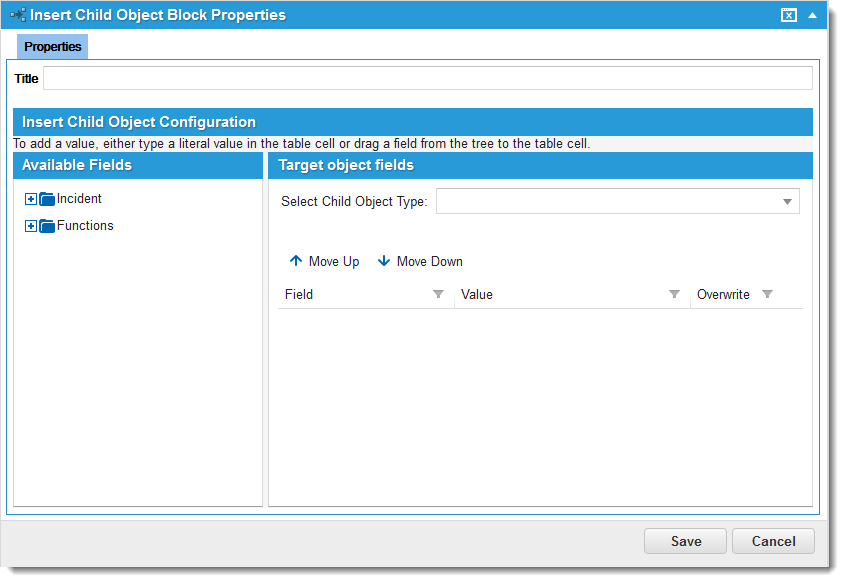
Task: Cancel the dialog changes
Action: (x=773, y=541)
